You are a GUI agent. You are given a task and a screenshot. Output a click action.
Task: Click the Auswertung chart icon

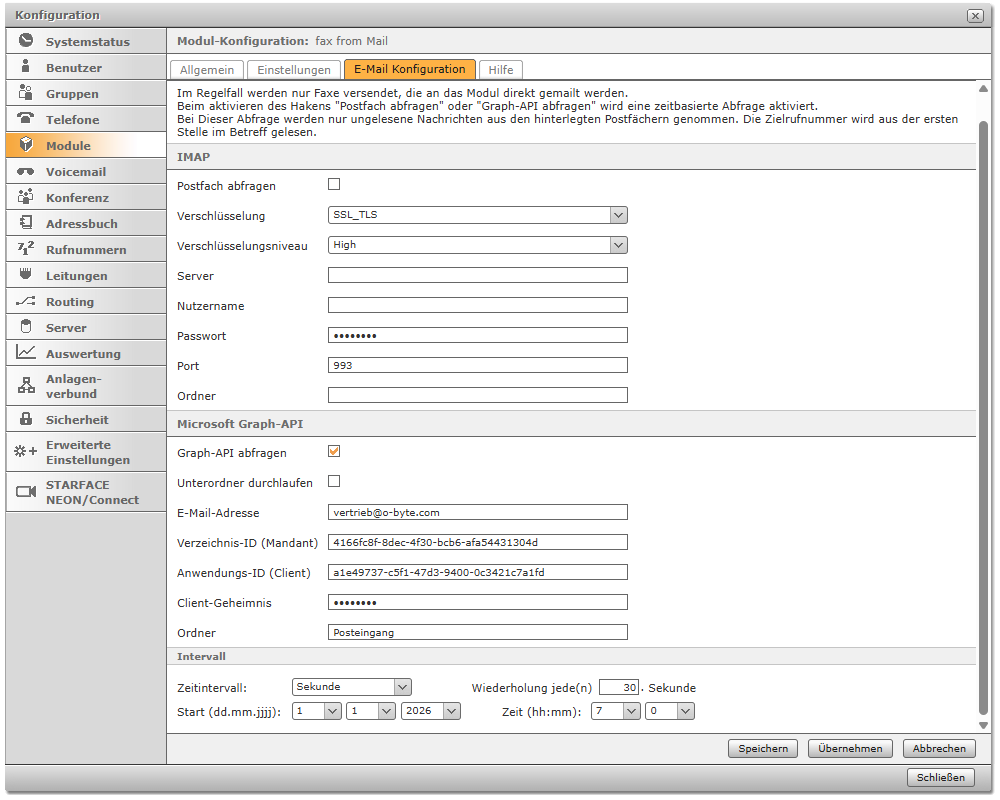click(x=26, y=353)
